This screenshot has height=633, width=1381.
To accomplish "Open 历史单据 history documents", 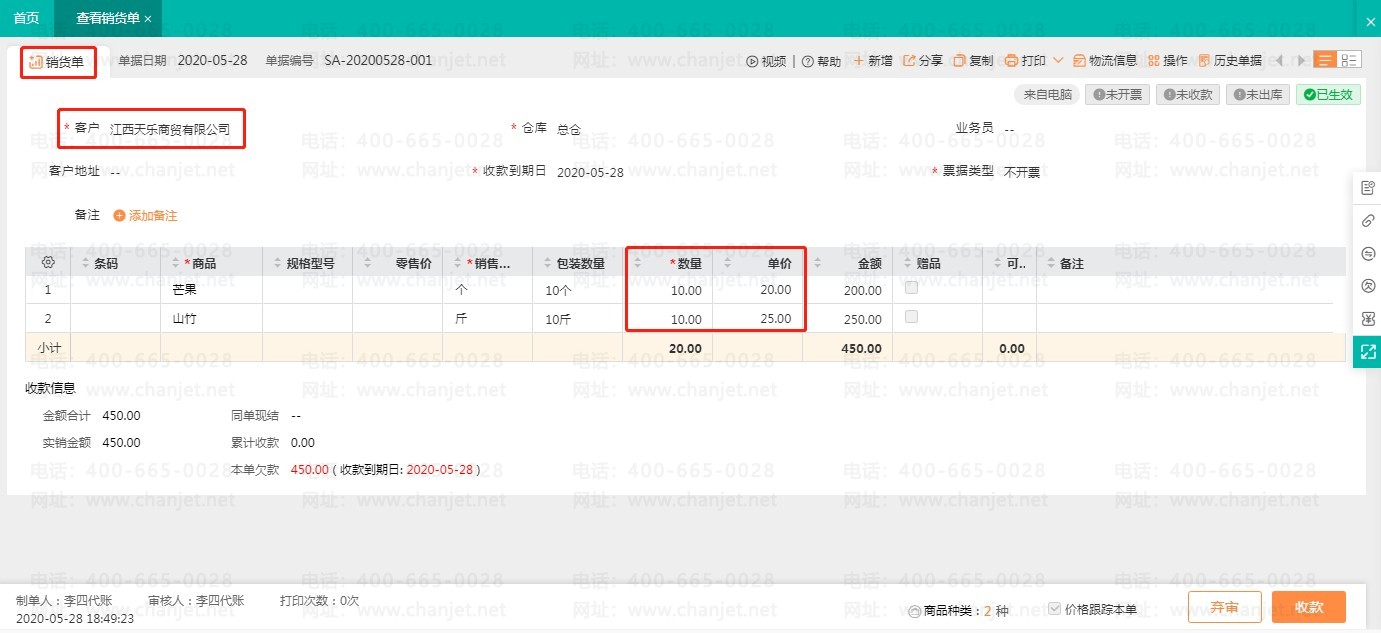I will [x=1229, y=61].
